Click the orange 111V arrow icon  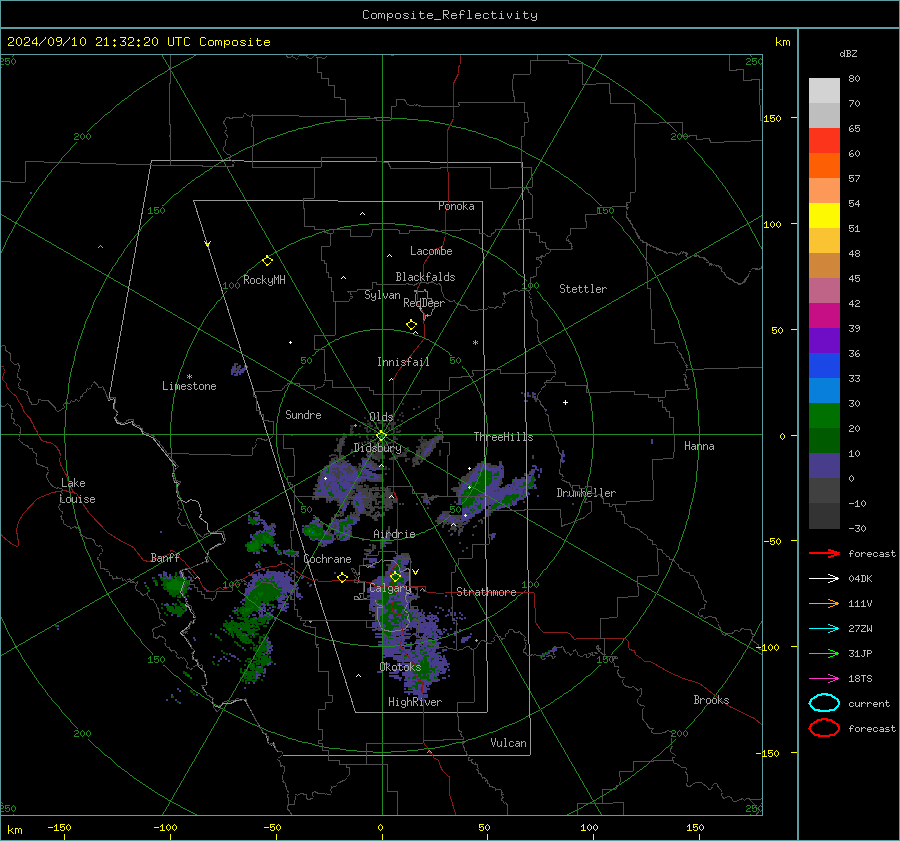[x=824, y=603]
